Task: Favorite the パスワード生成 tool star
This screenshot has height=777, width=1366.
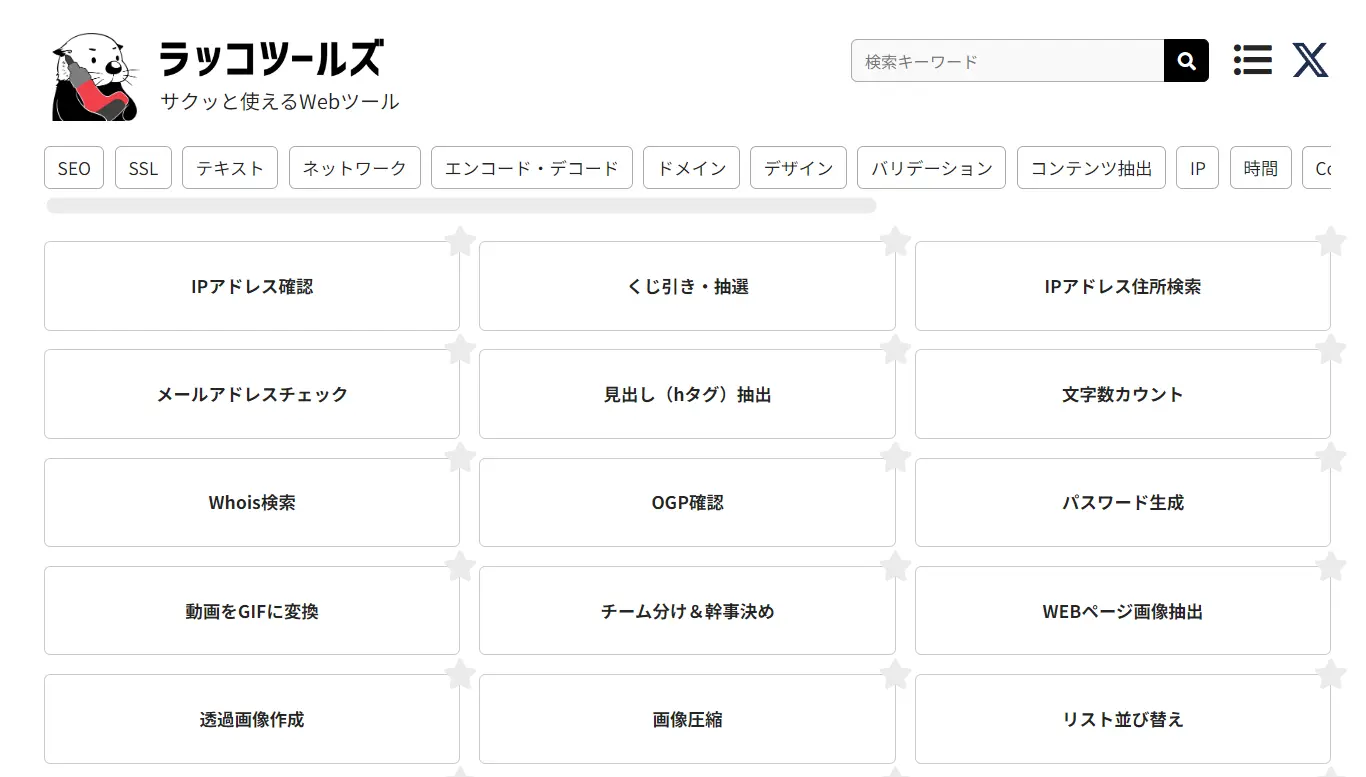Action: pyautogui.click(x=1331, y=457)
